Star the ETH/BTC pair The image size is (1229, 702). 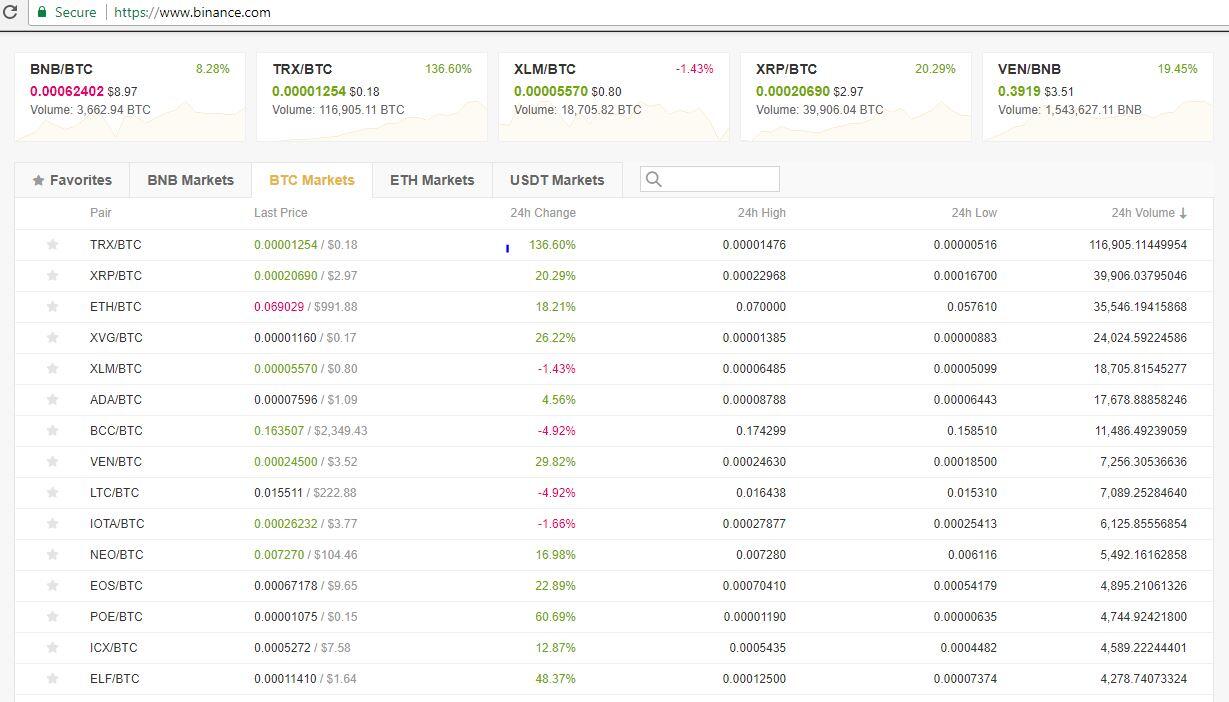(52, 306)
